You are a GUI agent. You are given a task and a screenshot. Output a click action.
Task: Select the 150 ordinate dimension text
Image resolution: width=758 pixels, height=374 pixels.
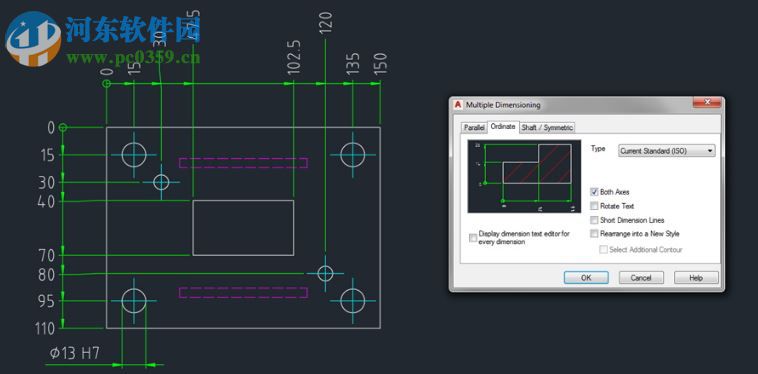380,63
